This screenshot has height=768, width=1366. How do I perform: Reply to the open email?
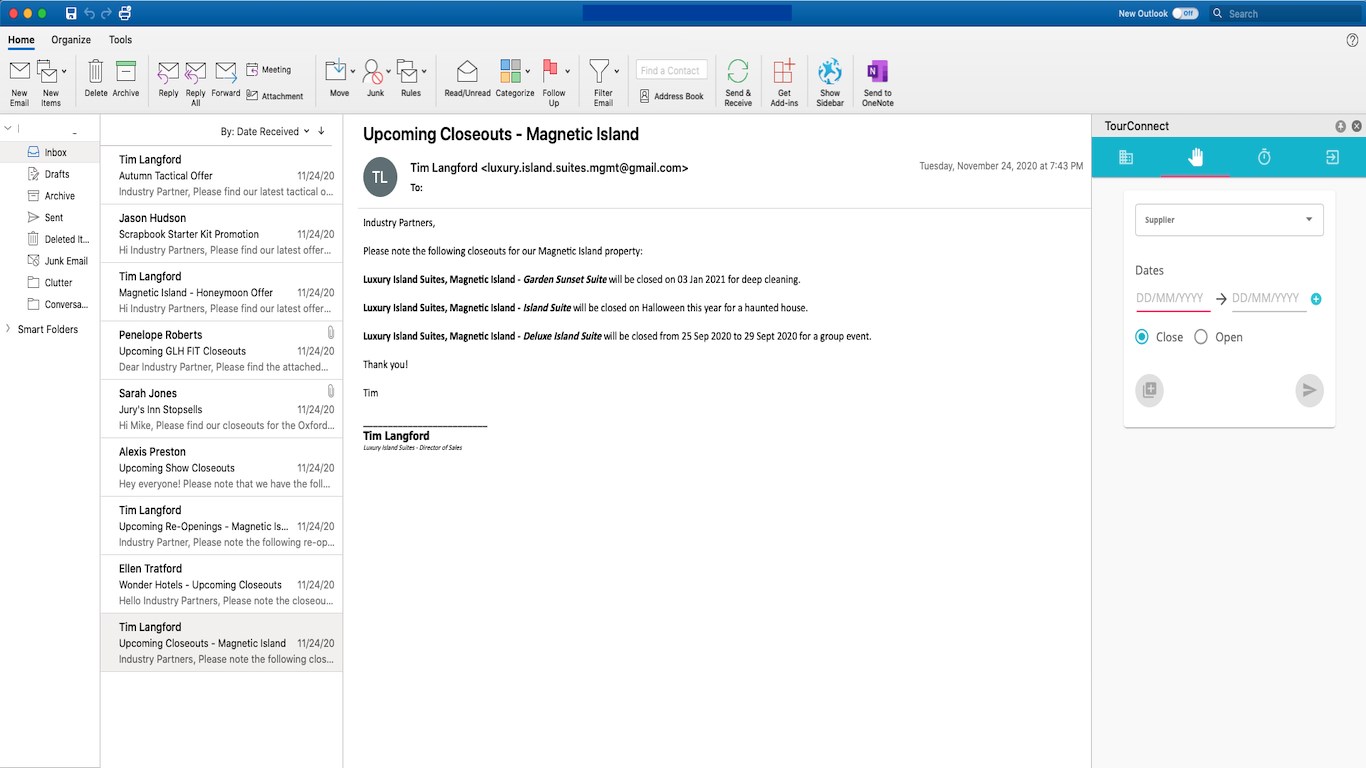coord(168,78)
